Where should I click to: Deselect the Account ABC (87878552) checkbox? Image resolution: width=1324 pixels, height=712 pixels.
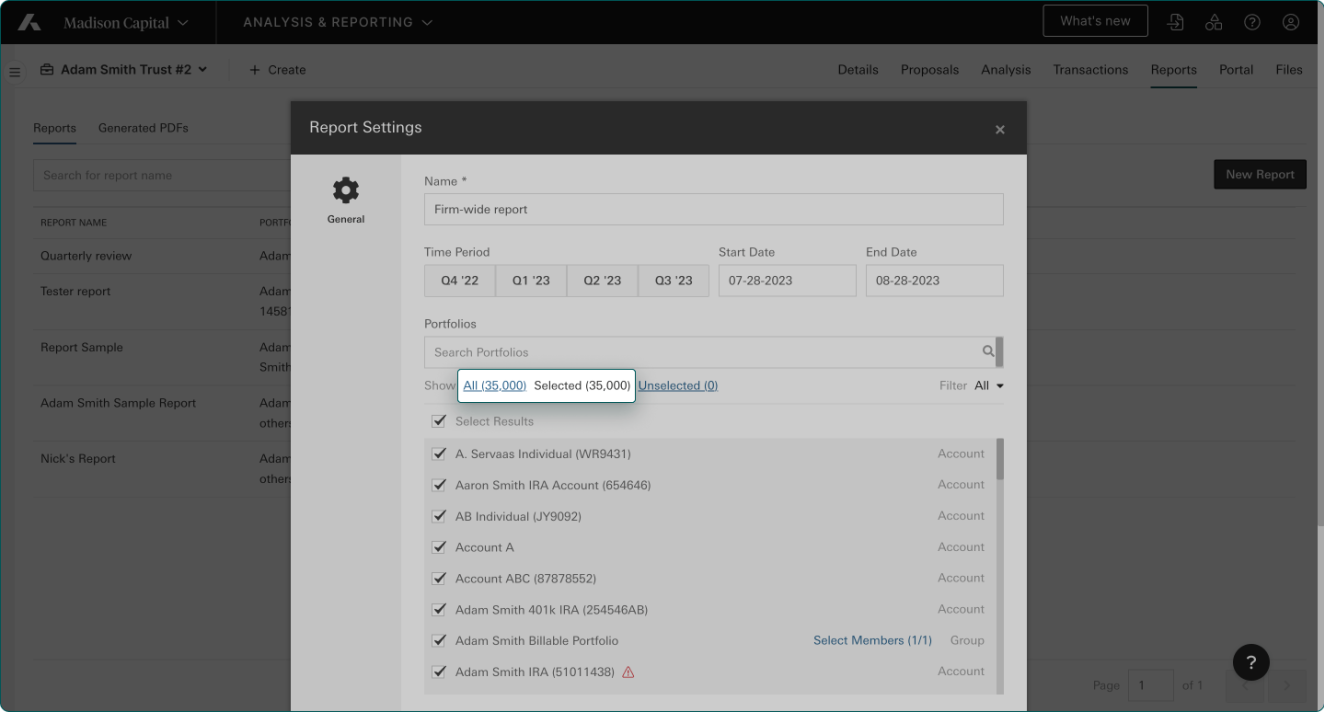(438, 579)
